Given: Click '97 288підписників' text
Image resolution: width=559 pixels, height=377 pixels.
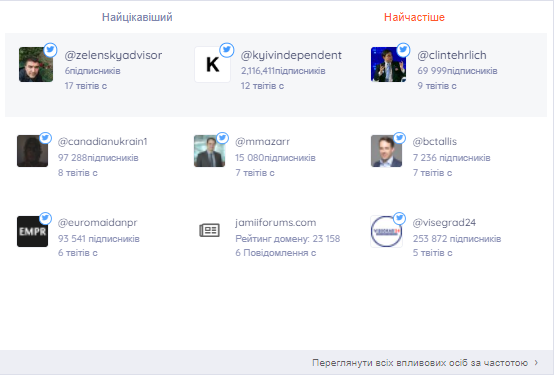Looking at the screenshot, I should (98, 158).
